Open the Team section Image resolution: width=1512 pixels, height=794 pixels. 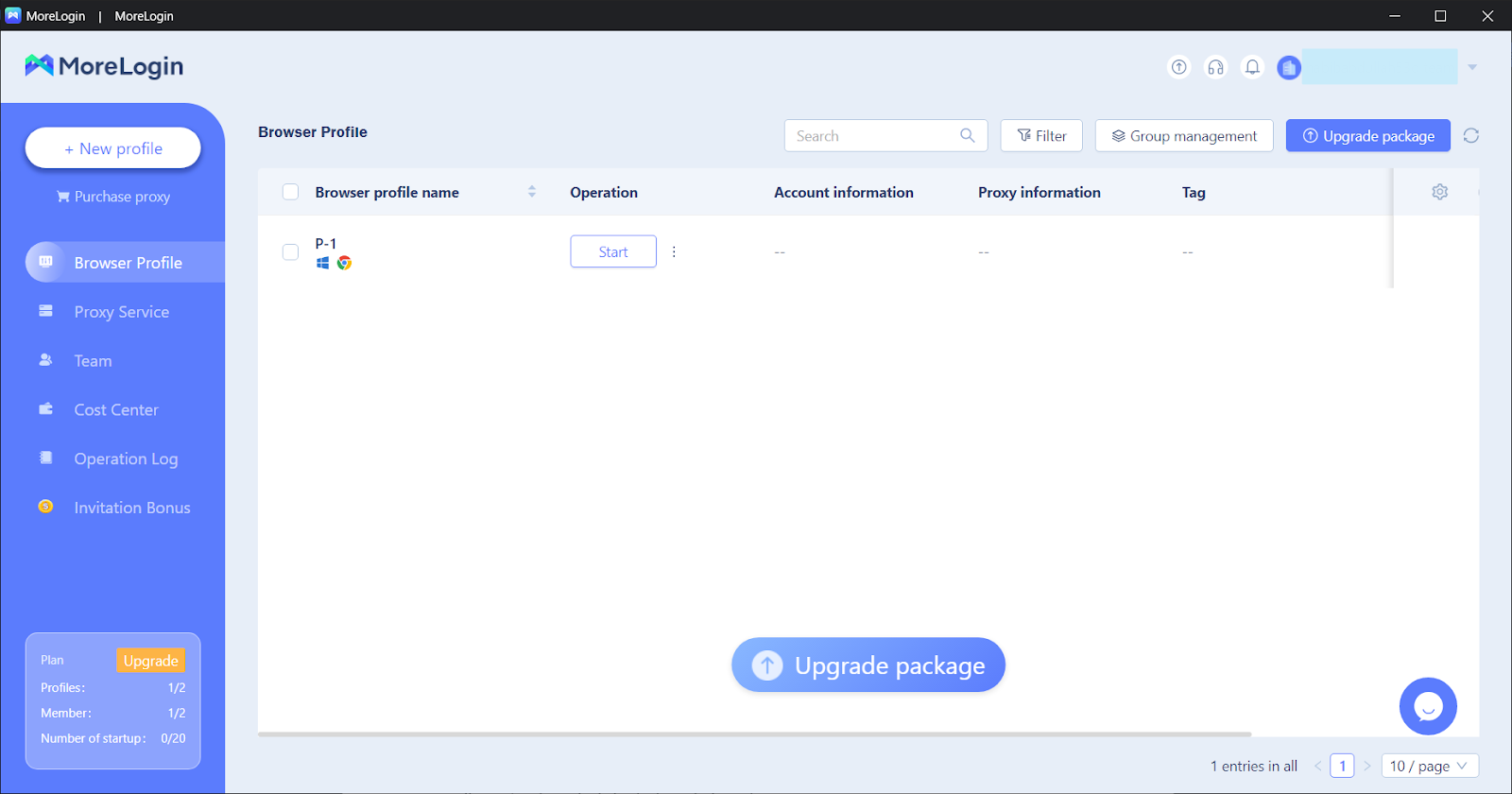[x=93, y=361]
